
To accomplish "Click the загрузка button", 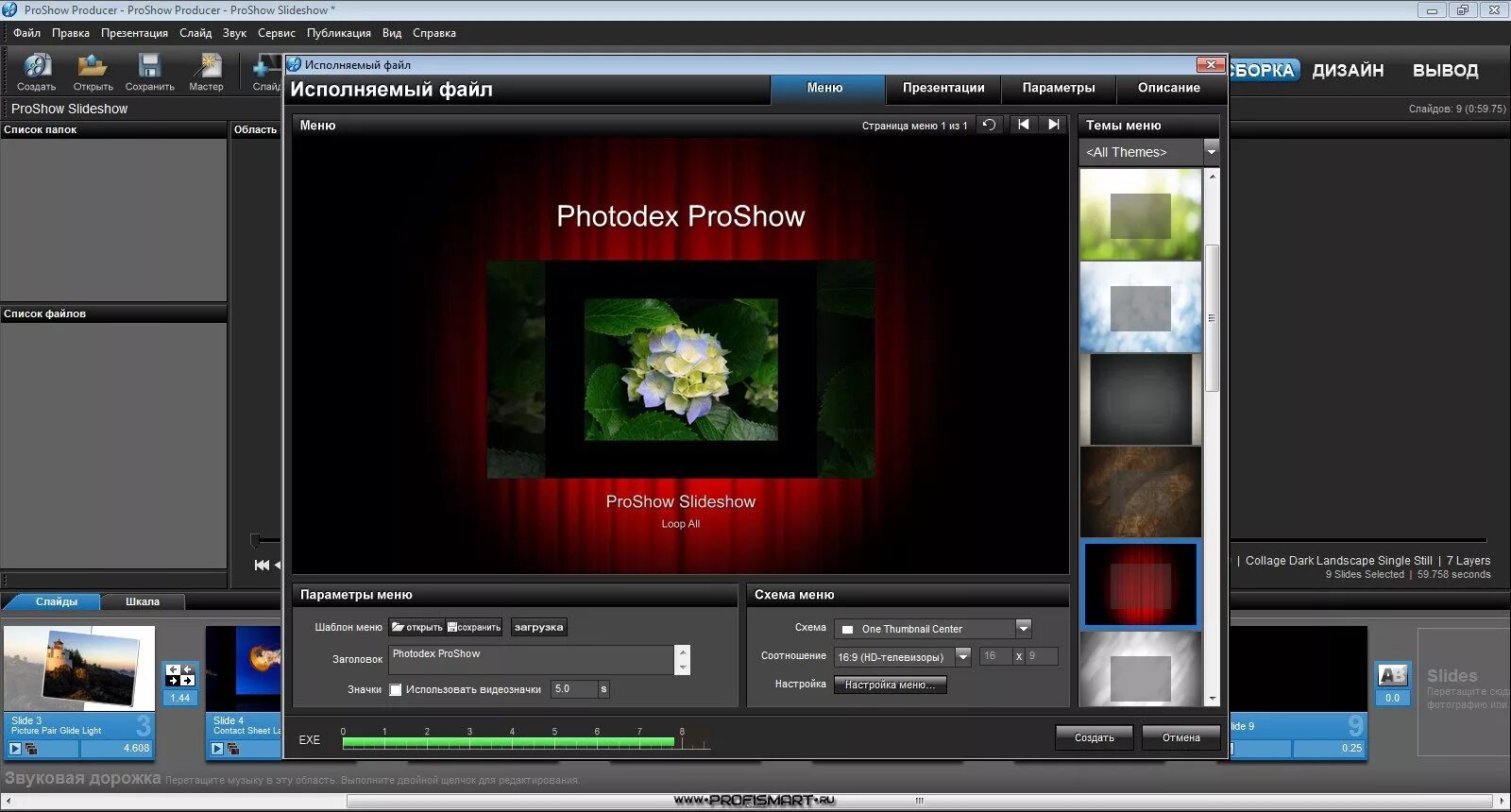I will click(538, 627).
